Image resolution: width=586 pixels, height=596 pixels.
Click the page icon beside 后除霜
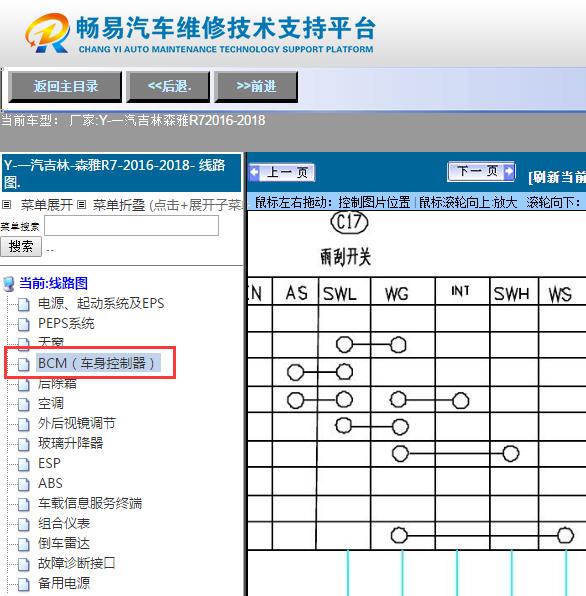(24, 384)
